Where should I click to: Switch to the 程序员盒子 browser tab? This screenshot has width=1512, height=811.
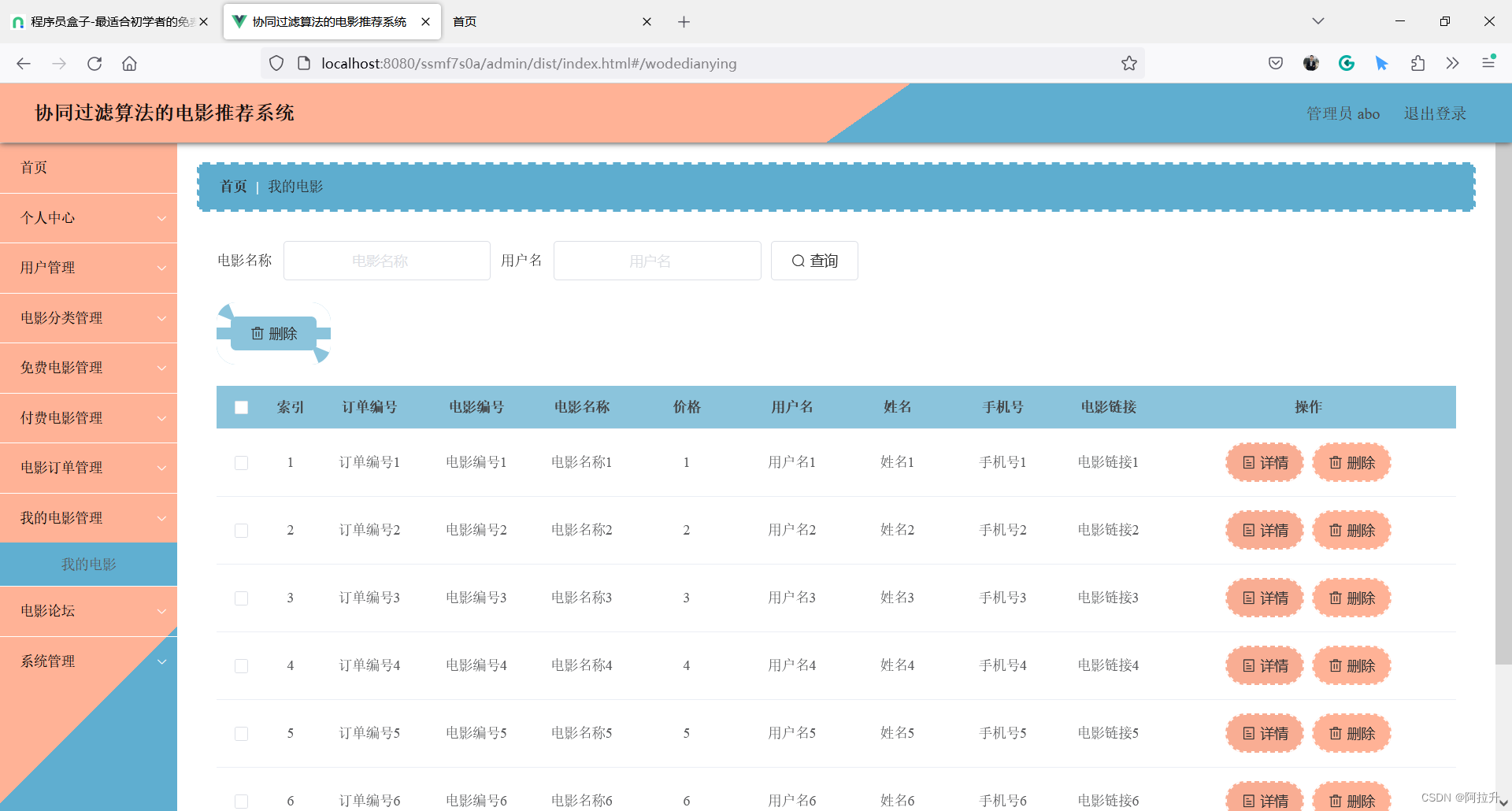(110, 22)
